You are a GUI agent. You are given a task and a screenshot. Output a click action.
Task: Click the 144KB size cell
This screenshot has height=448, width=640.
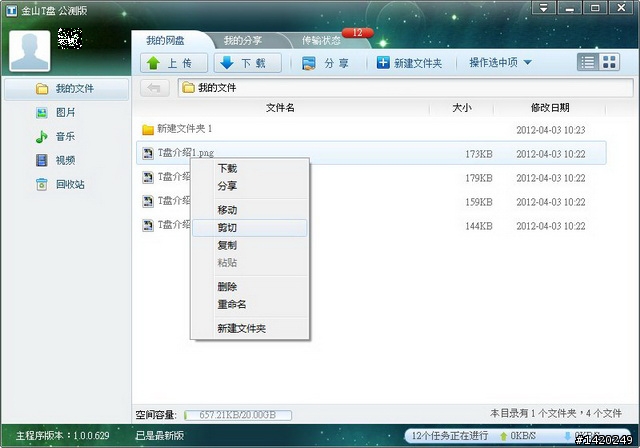coord(479,226)
